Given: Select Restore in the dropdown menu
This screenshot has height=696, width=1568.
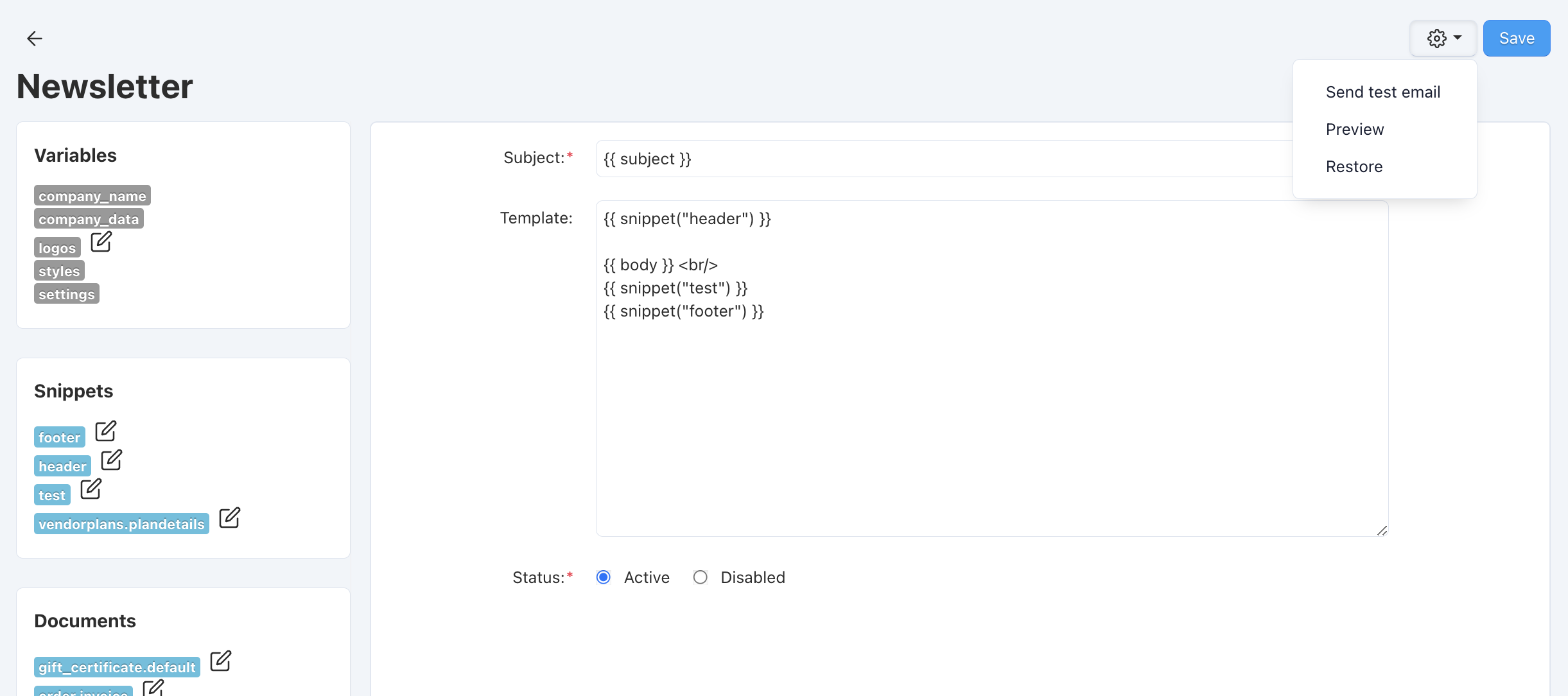Looking at the screenshot, I should click(1354, 166).
